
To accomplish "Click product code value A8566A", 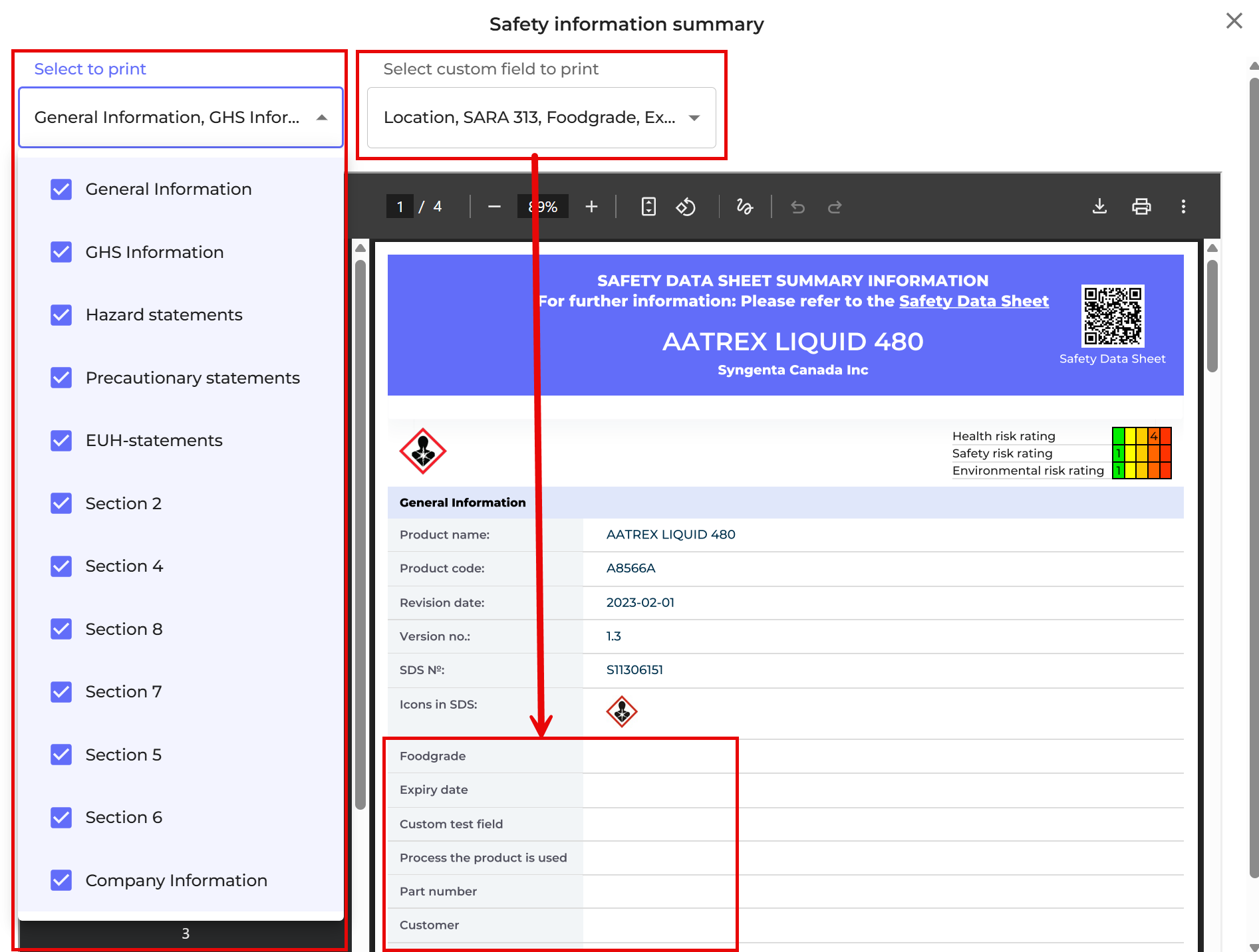I will click(630, 568).
